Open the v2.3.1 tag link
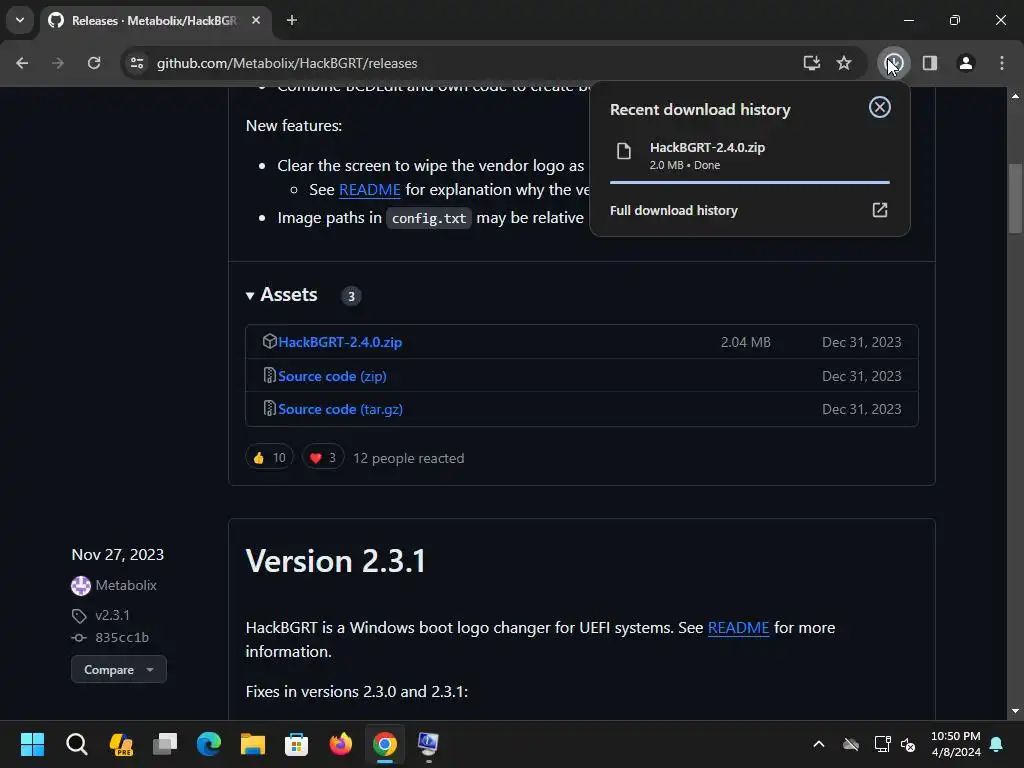 [x=112, y=615]
